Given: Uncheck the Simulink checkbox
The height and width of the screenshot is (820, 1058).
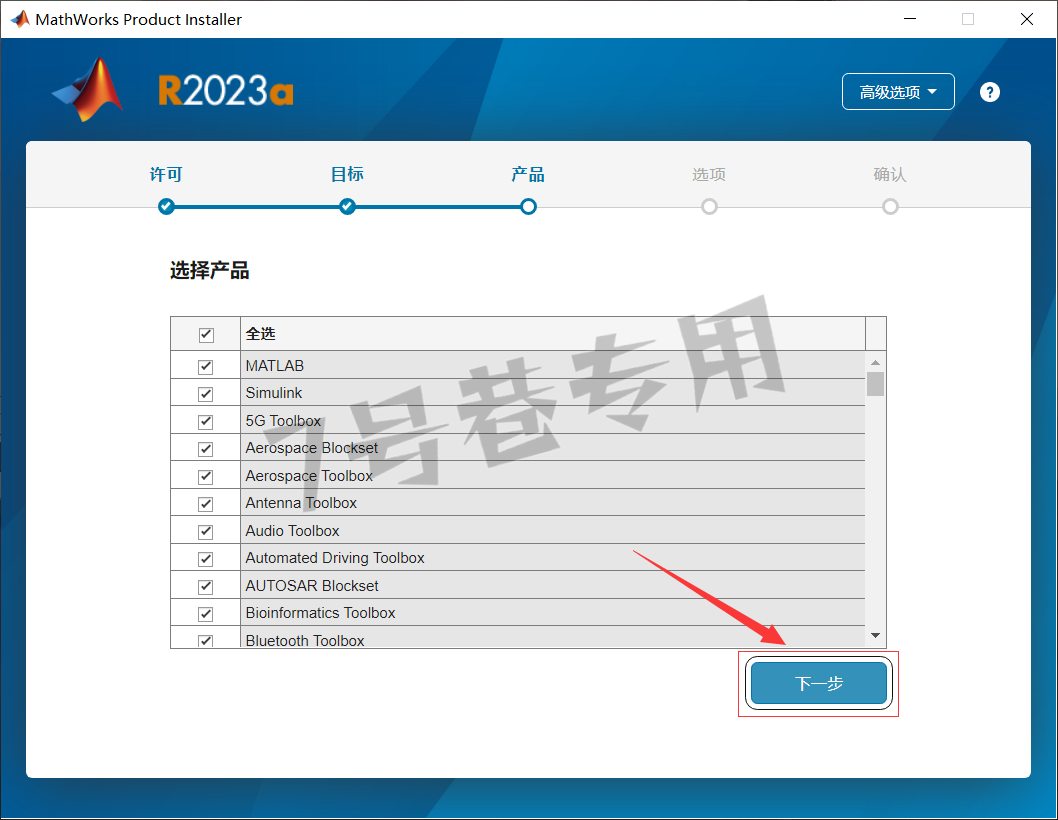Looking at the screenshot, I should pyautogui.click(x=206, y=394).
